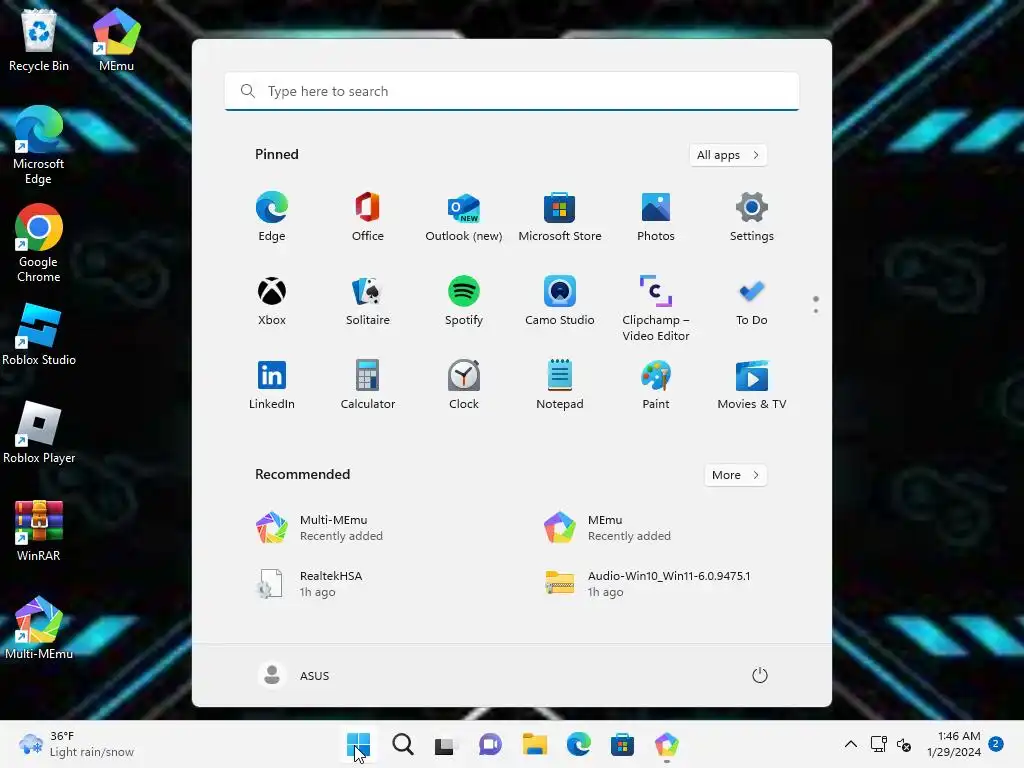Open the clock showing 1:46 AM

coord(953,744)
